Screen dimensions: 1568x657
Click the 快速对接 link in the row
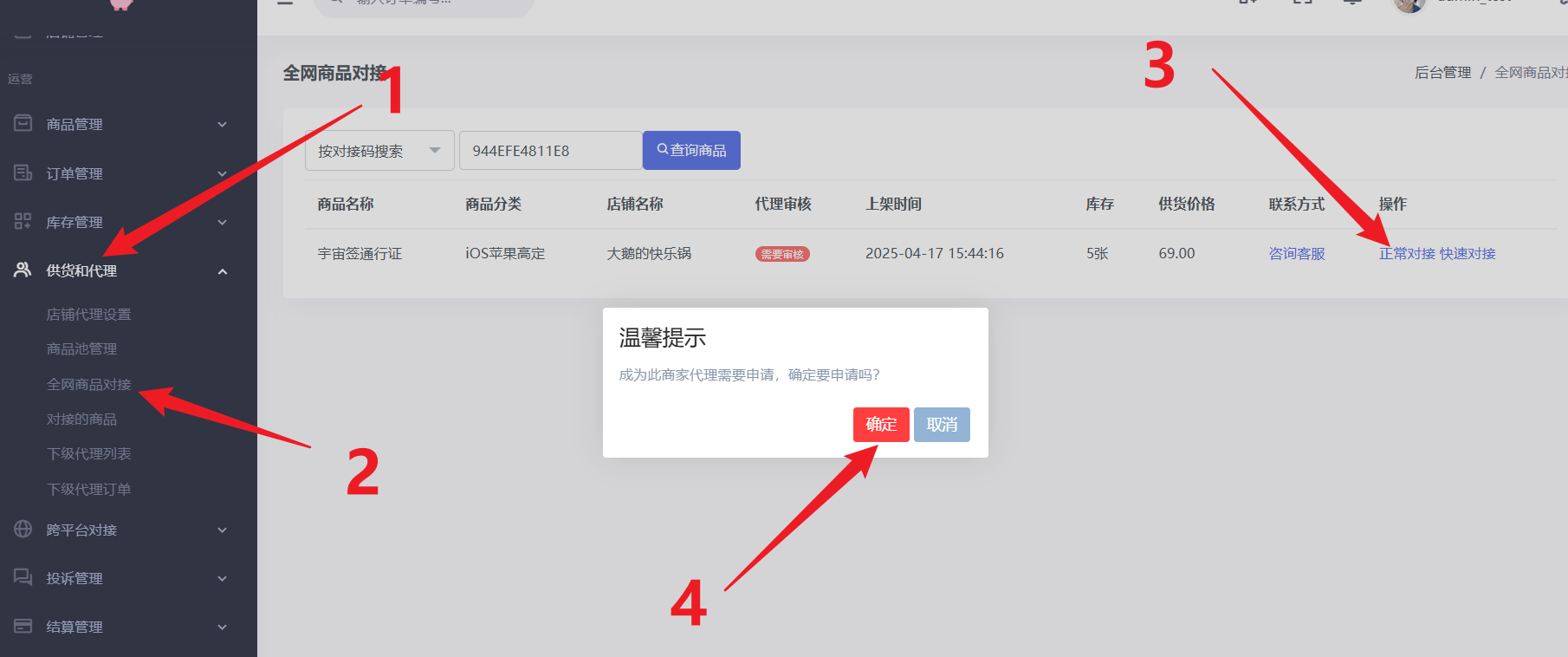tap(1468, 254)
